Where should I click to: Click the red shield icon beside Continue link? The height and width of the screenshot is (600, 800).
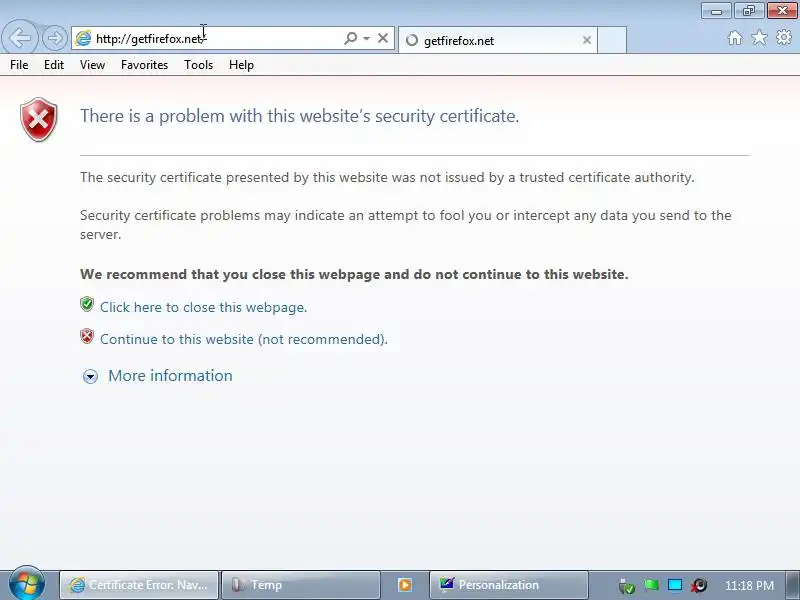click(x=87, y=336)
